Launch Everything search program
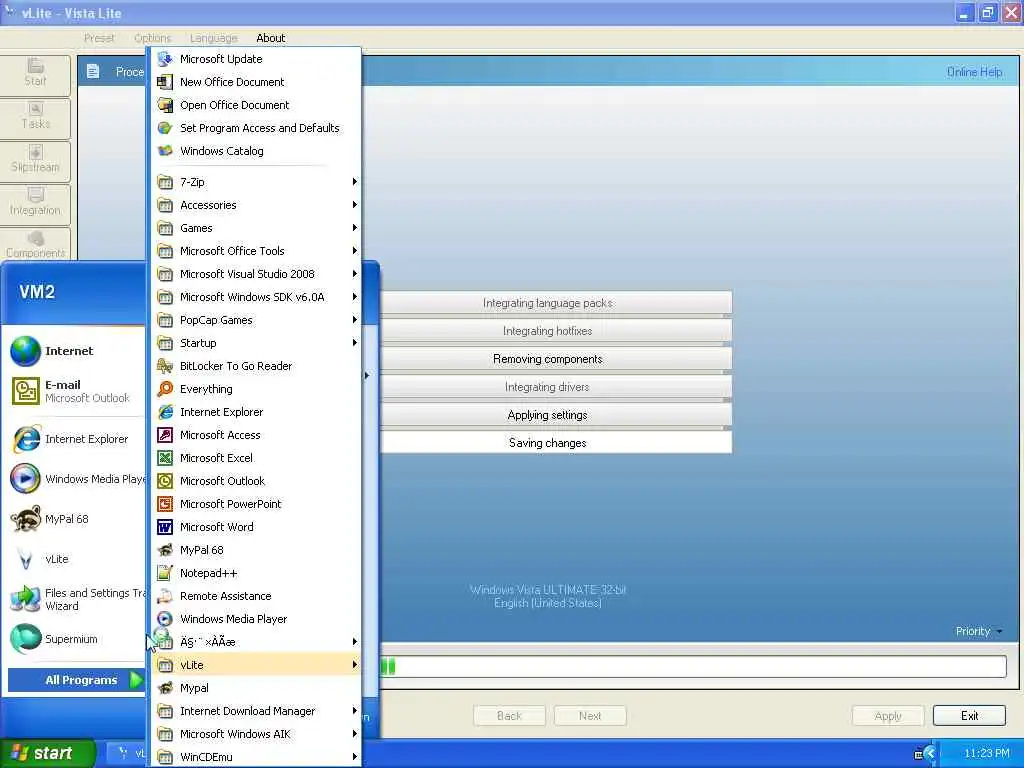 [x=255, y=389]
